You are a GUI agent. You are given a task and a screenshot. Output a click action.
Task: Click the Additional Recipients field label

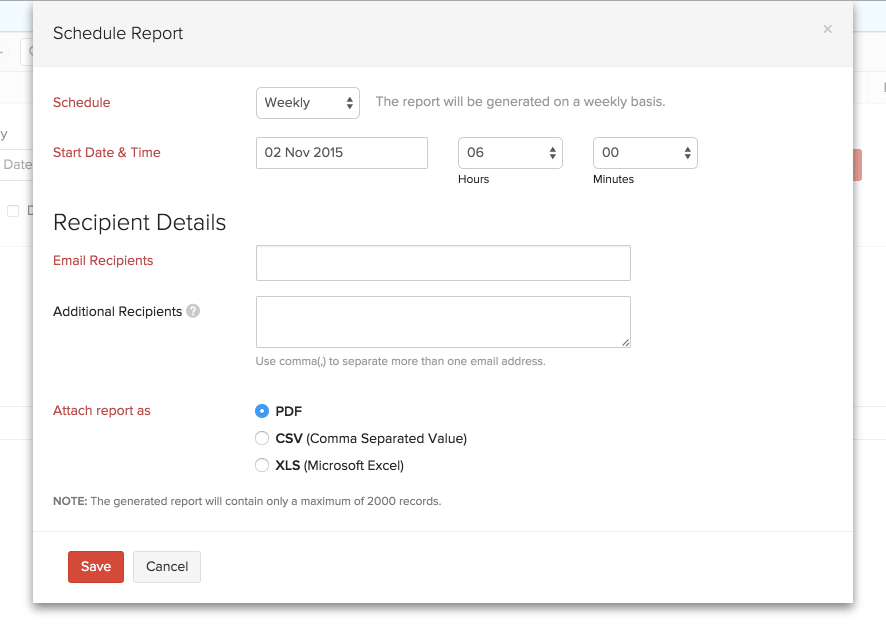point(117,311)
